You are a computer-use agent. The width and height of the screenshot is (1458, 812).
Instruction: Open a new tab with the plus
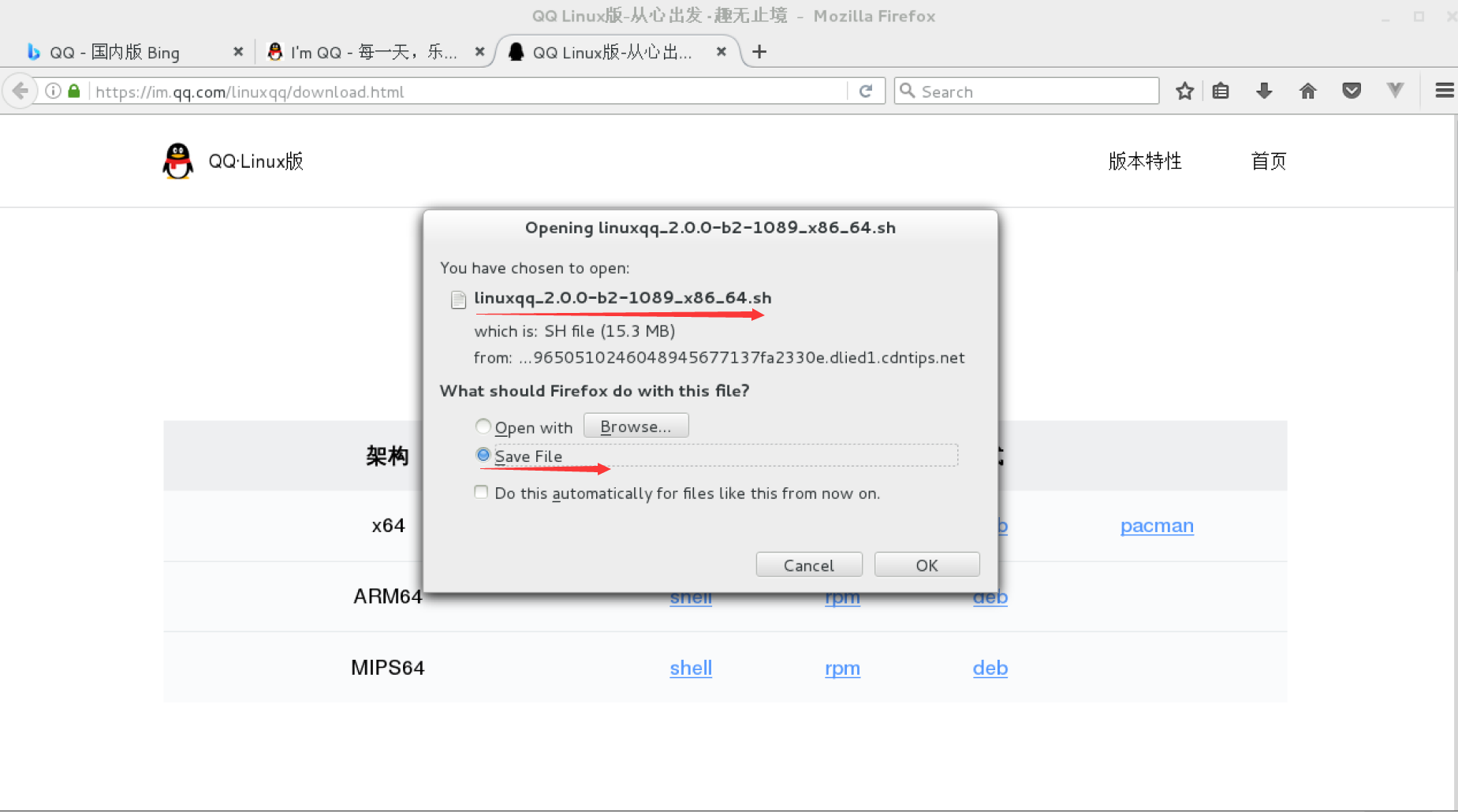click(759, 51)
